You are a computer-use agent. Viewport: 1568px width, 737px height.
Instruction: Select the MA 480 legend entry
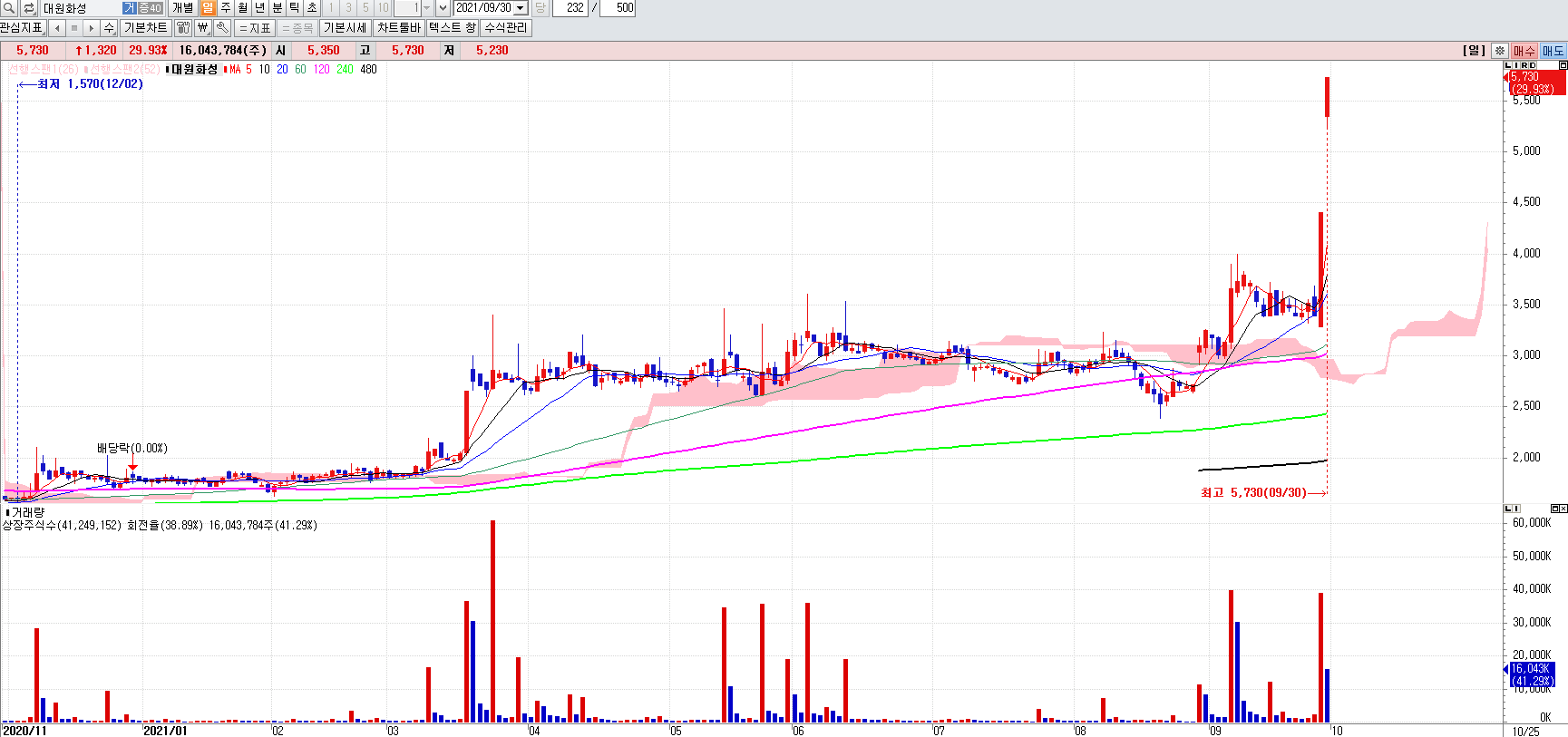point(368,69)
